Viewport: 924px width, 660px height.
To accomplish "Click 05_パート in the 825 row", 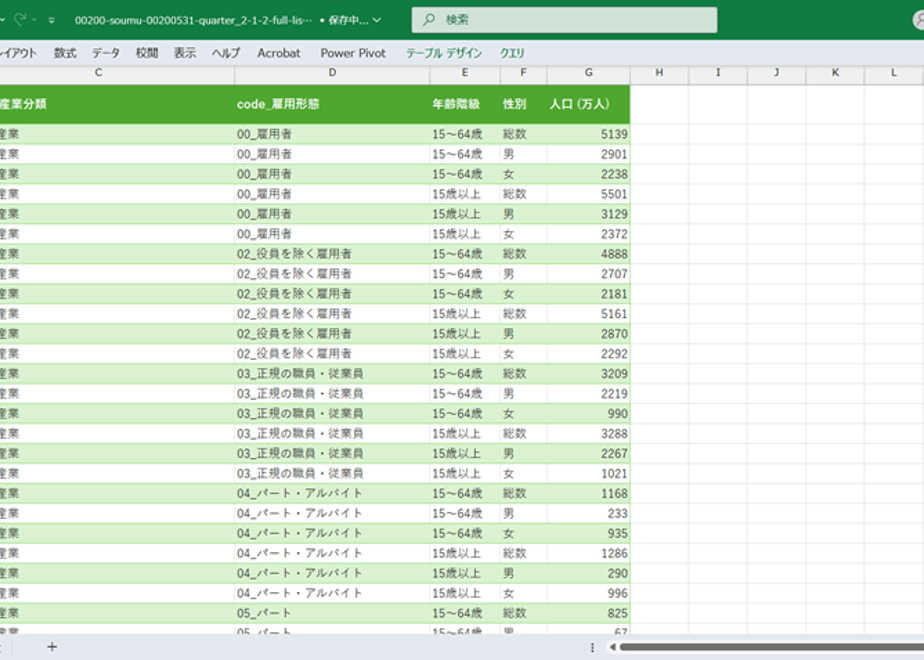I will (264, 613).
